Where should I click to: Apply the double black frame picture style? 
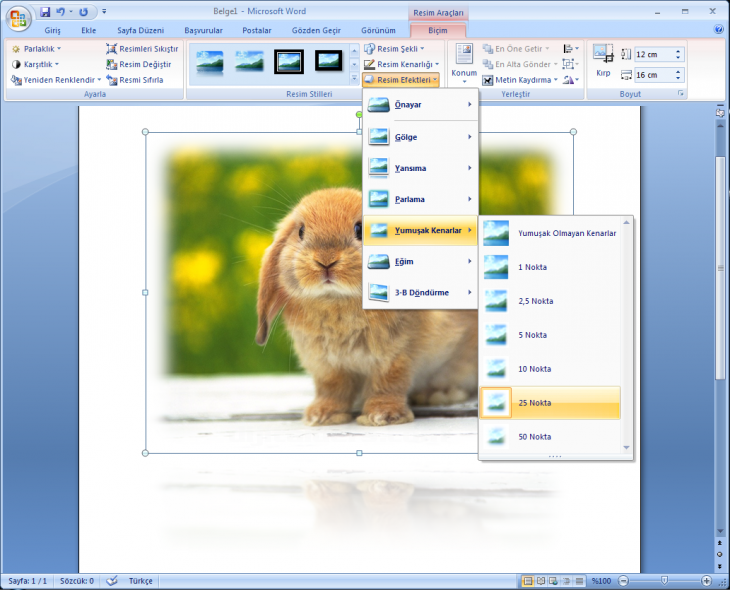click(x=289, y=61)
